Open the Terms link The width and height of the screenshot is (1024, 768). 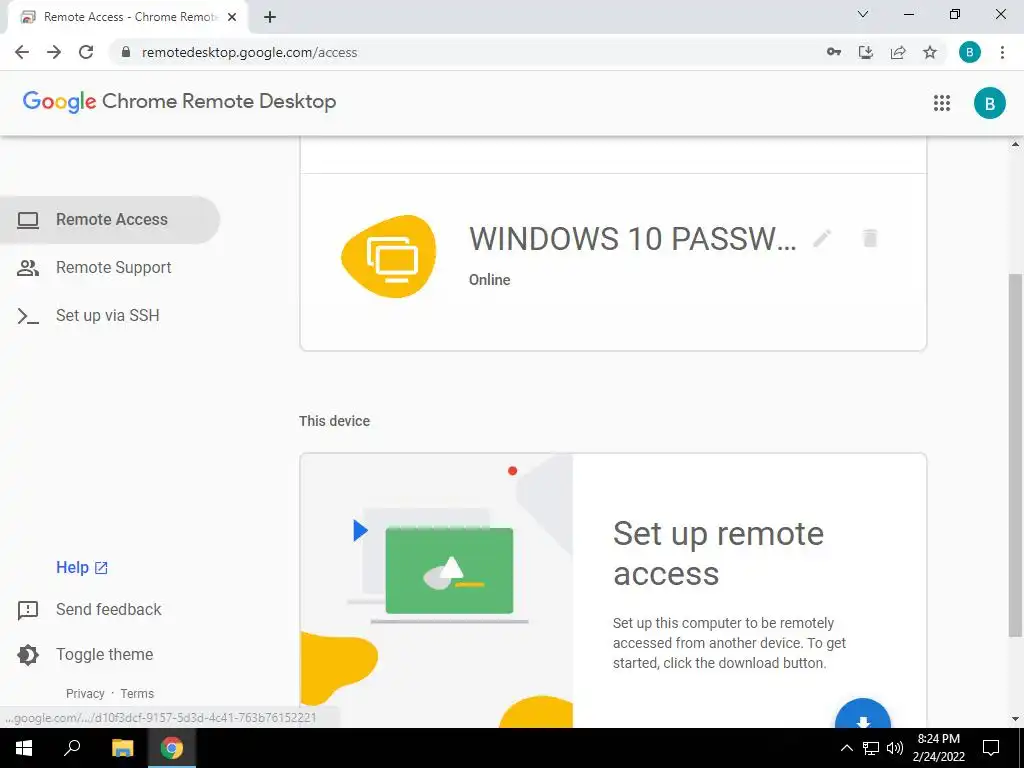tap(137, 694)
